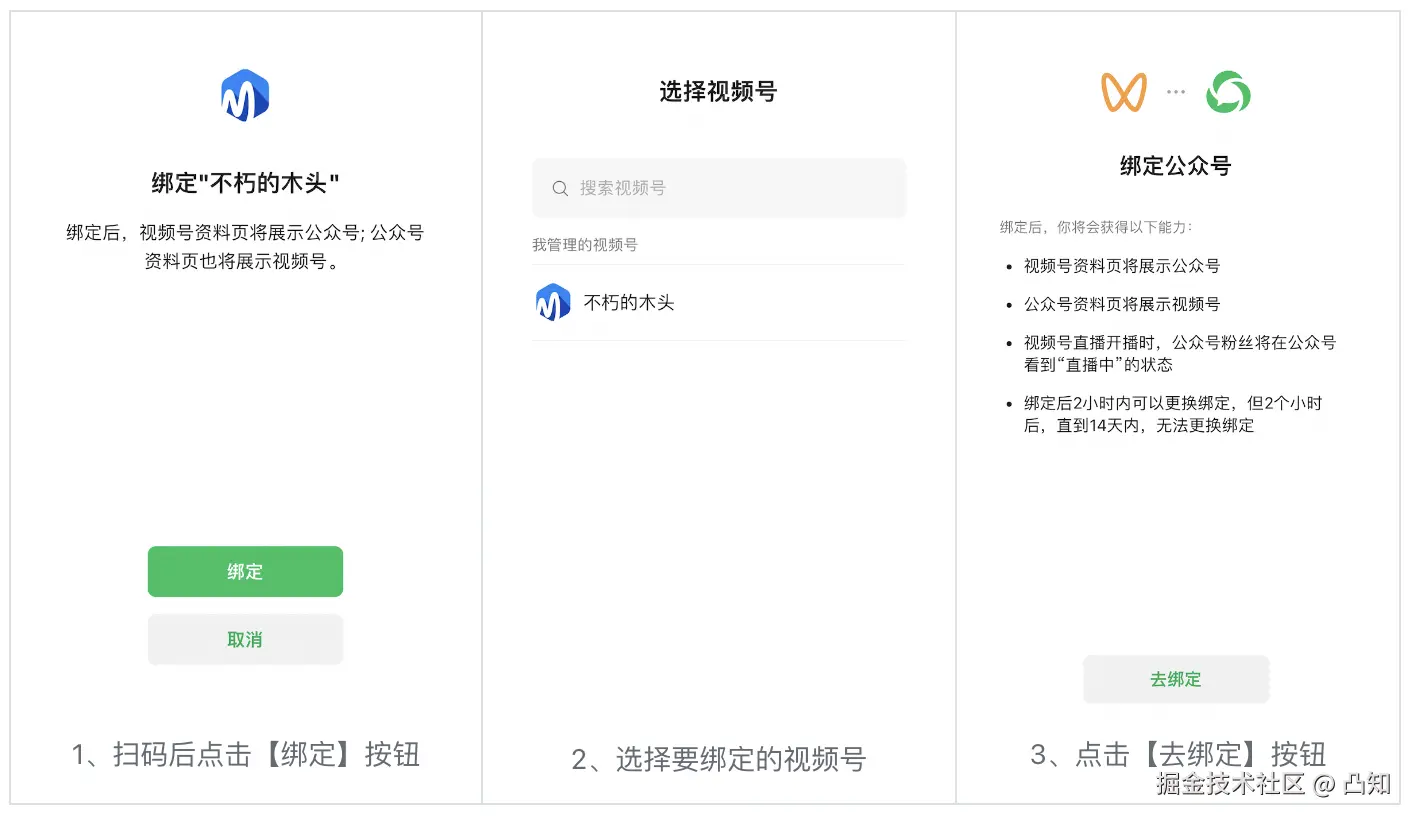The image size is (1414, 820).
Task: Click the magnifier icon in the search box
Action: tap(560, 188)
